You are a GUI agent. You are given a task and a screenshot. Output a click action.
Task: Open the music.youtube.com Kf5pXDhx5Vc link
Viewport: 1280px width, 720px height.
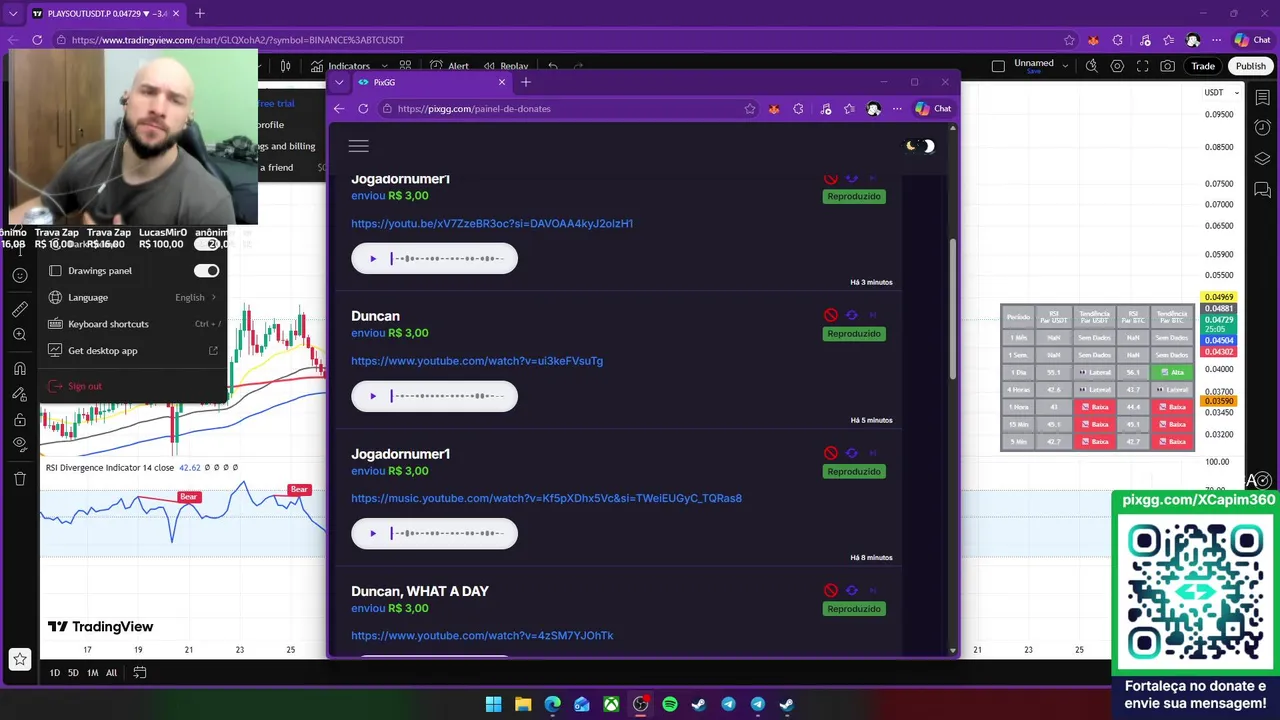[546, 498]
